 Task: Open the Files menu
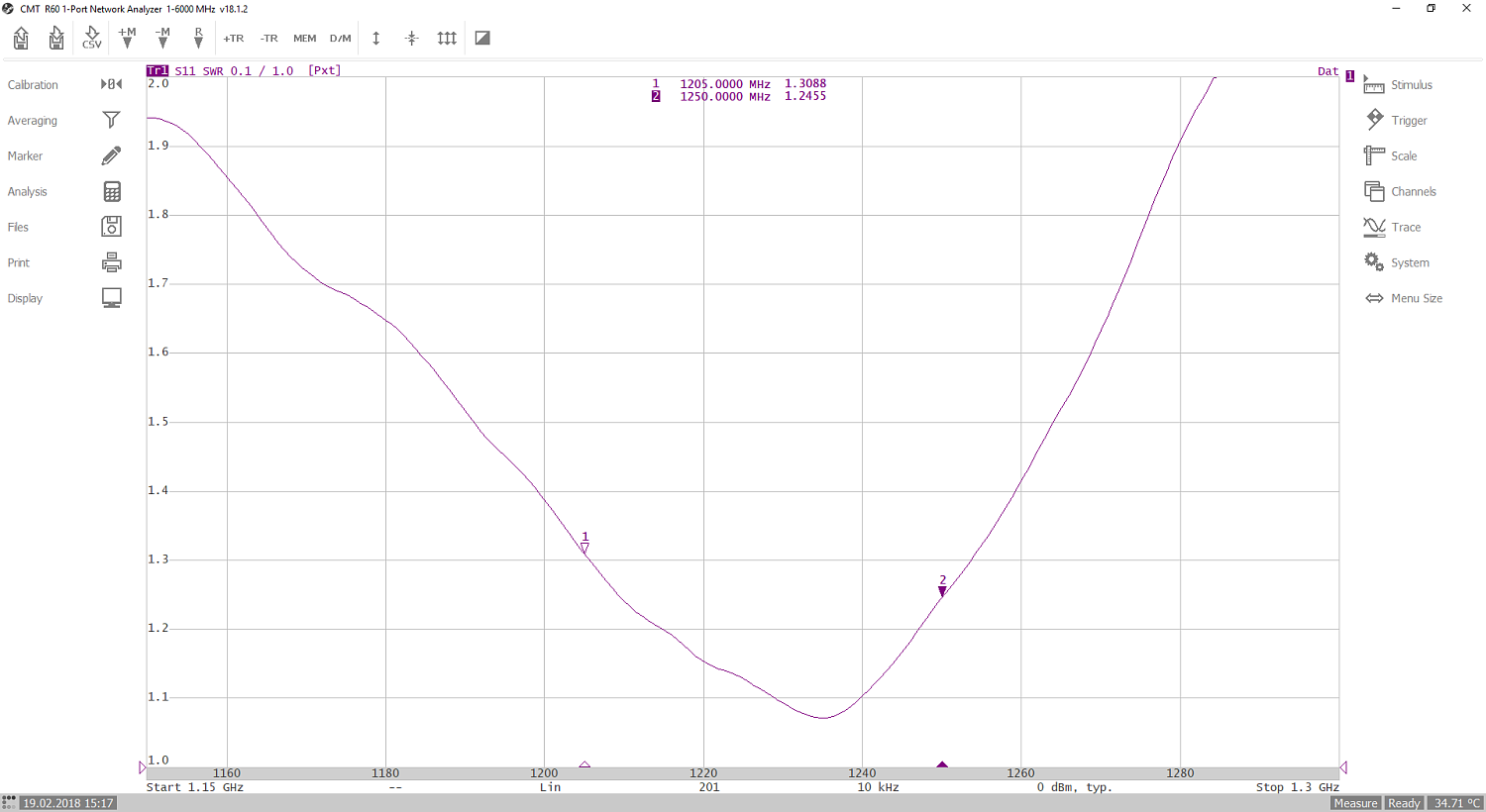click(65, 228)
